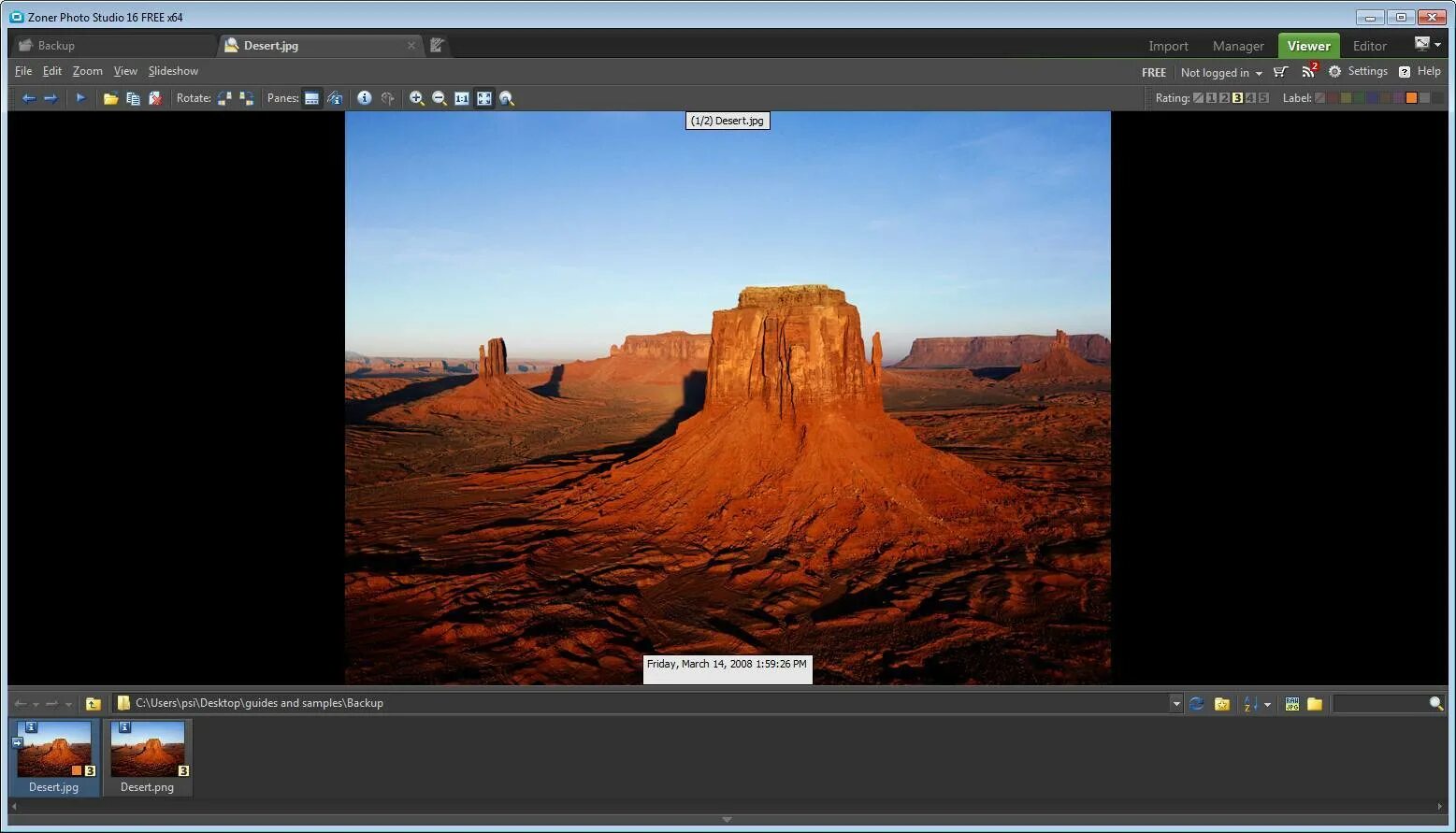
Task: Remove color label with slash swatch
Action: pyautogui.click(x=1319, y=98)
